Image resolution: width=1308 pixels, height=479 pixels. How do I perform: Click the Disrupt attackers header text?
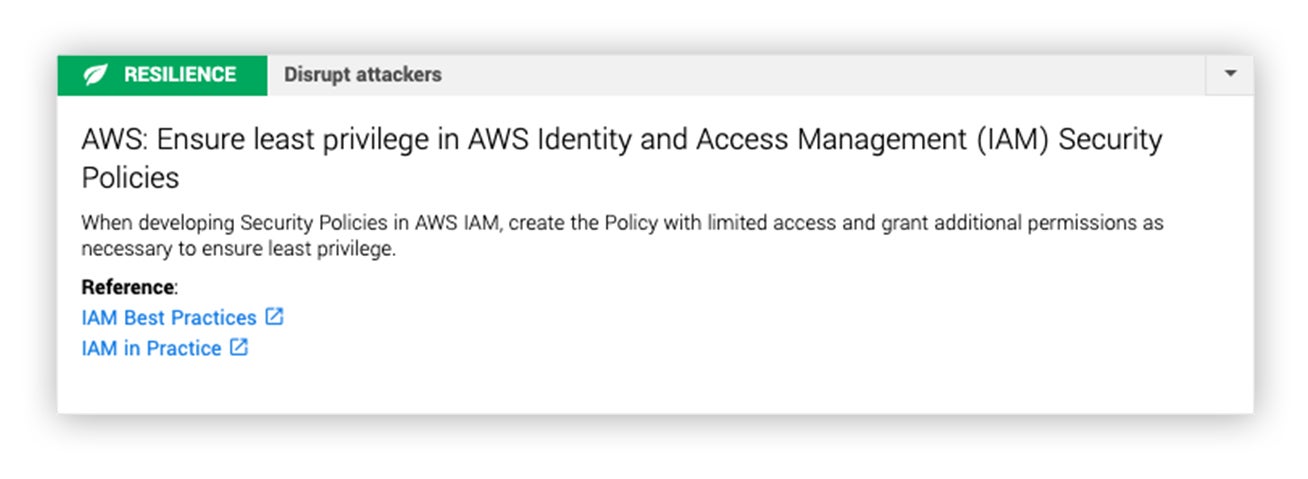362,75
